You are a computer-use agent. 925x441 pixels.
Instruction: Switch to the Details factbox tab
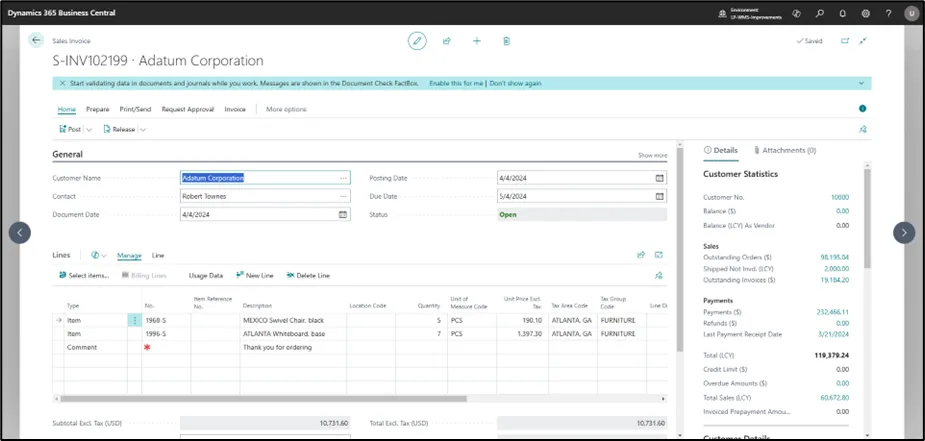pyautogui.click(x=721, y=150)
